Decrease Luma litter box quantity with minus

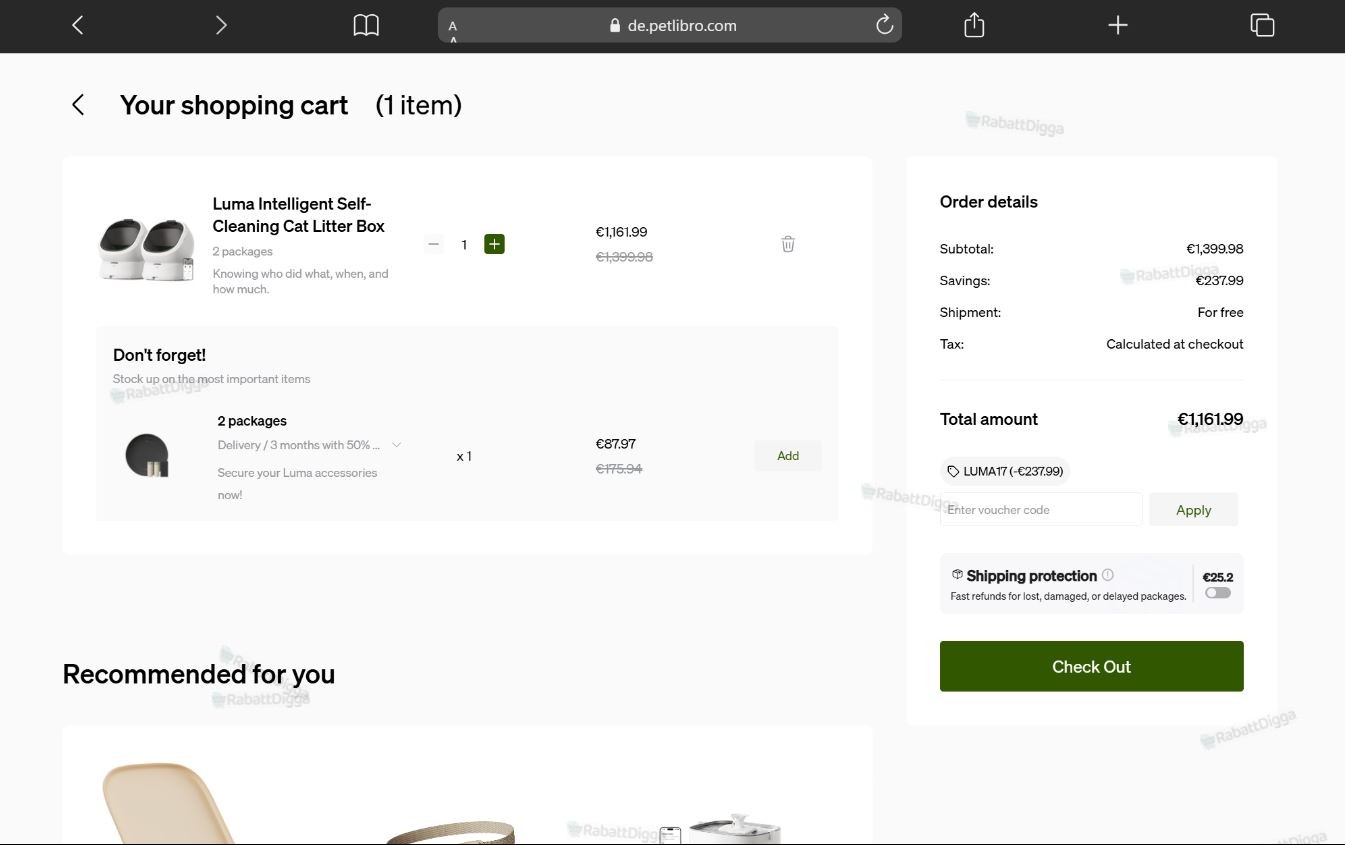433,244
